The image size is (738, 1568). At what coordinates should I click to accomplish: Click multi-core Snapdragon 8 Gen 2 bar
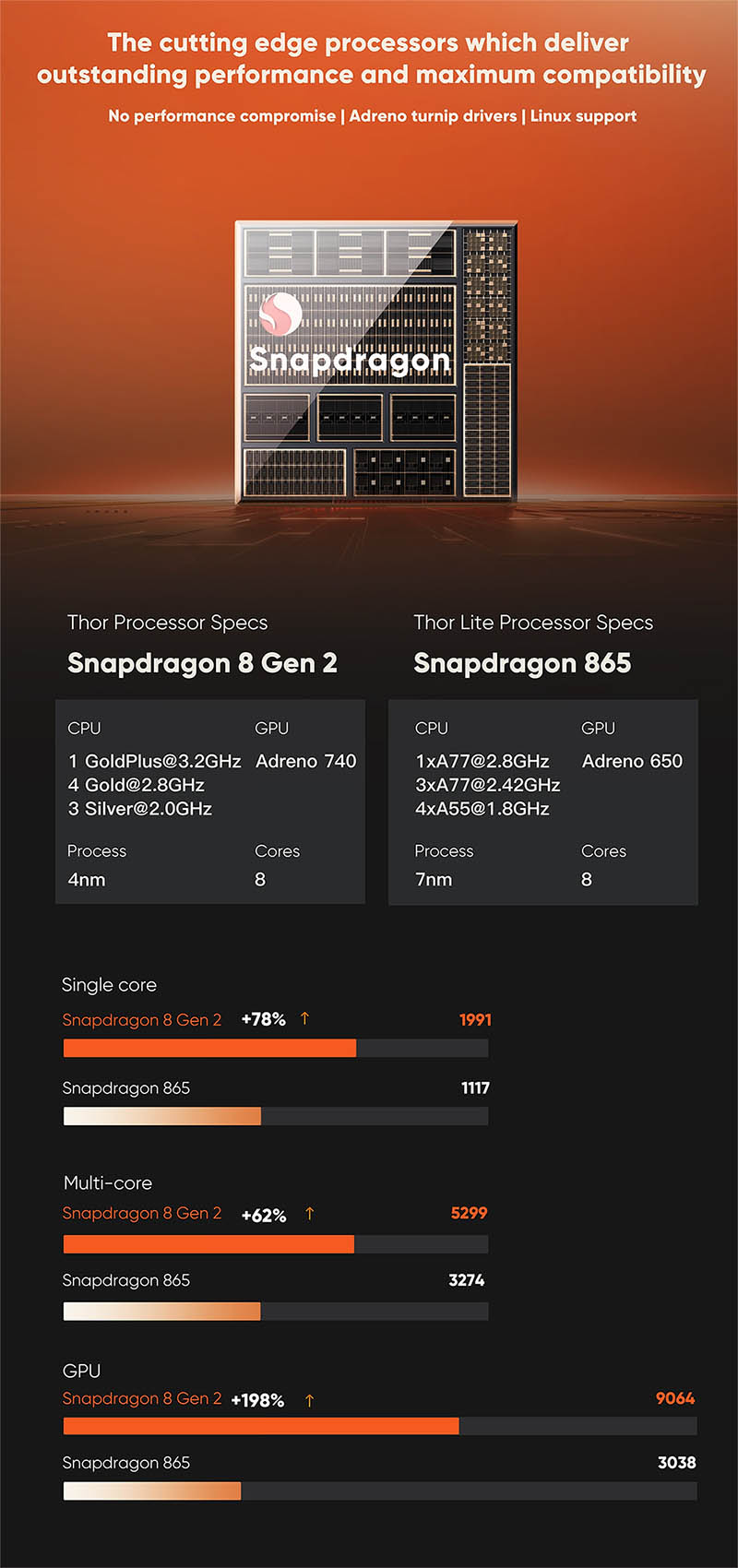pos(276,1244)
